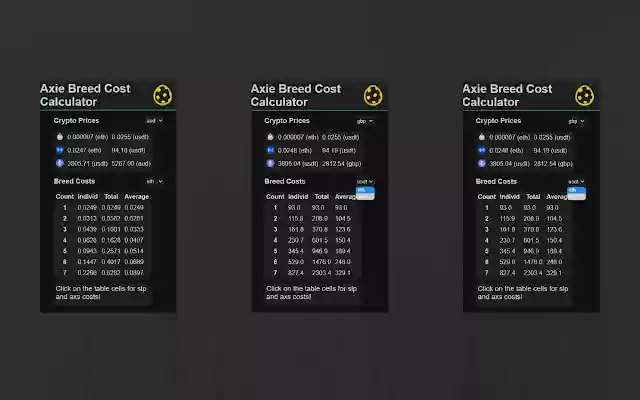Click the Axie Breed Cost Calculator title, right panel

507,96
